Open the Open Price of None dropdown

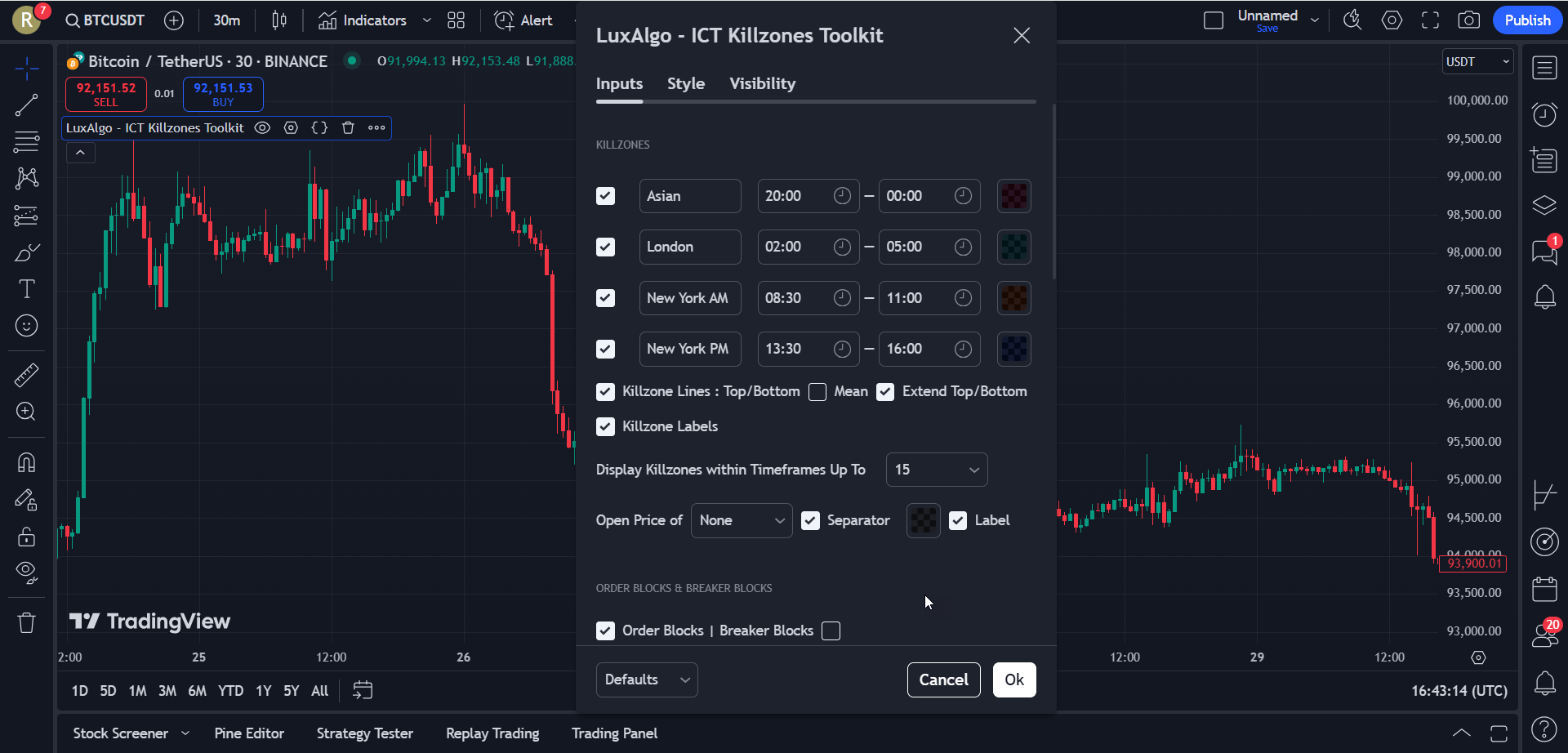[742, 520]
